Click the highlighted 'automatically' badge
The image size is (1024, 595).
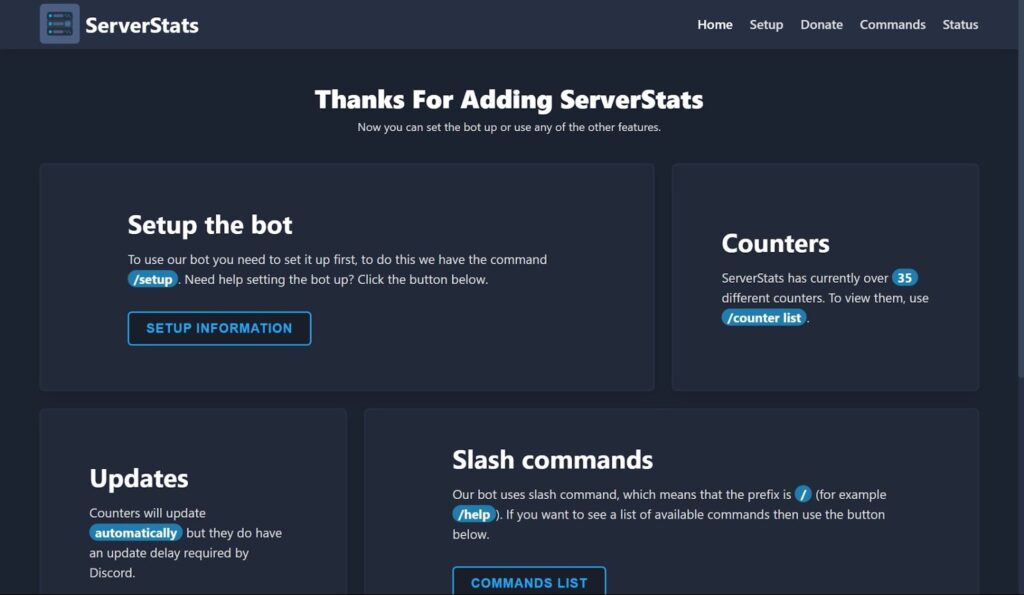pos(136,533)
